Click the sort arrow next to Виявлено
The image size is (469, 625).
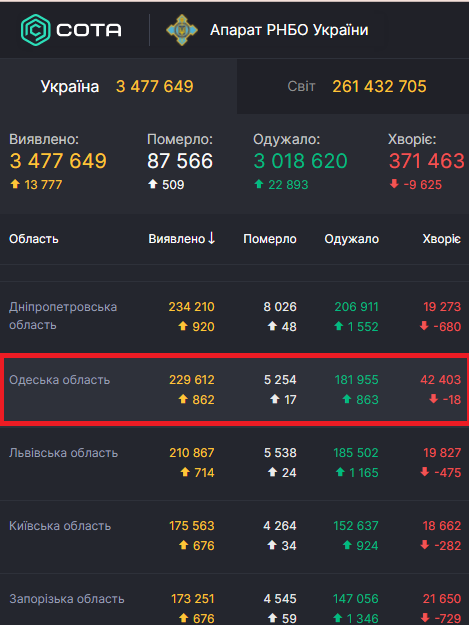pos(212,238)
